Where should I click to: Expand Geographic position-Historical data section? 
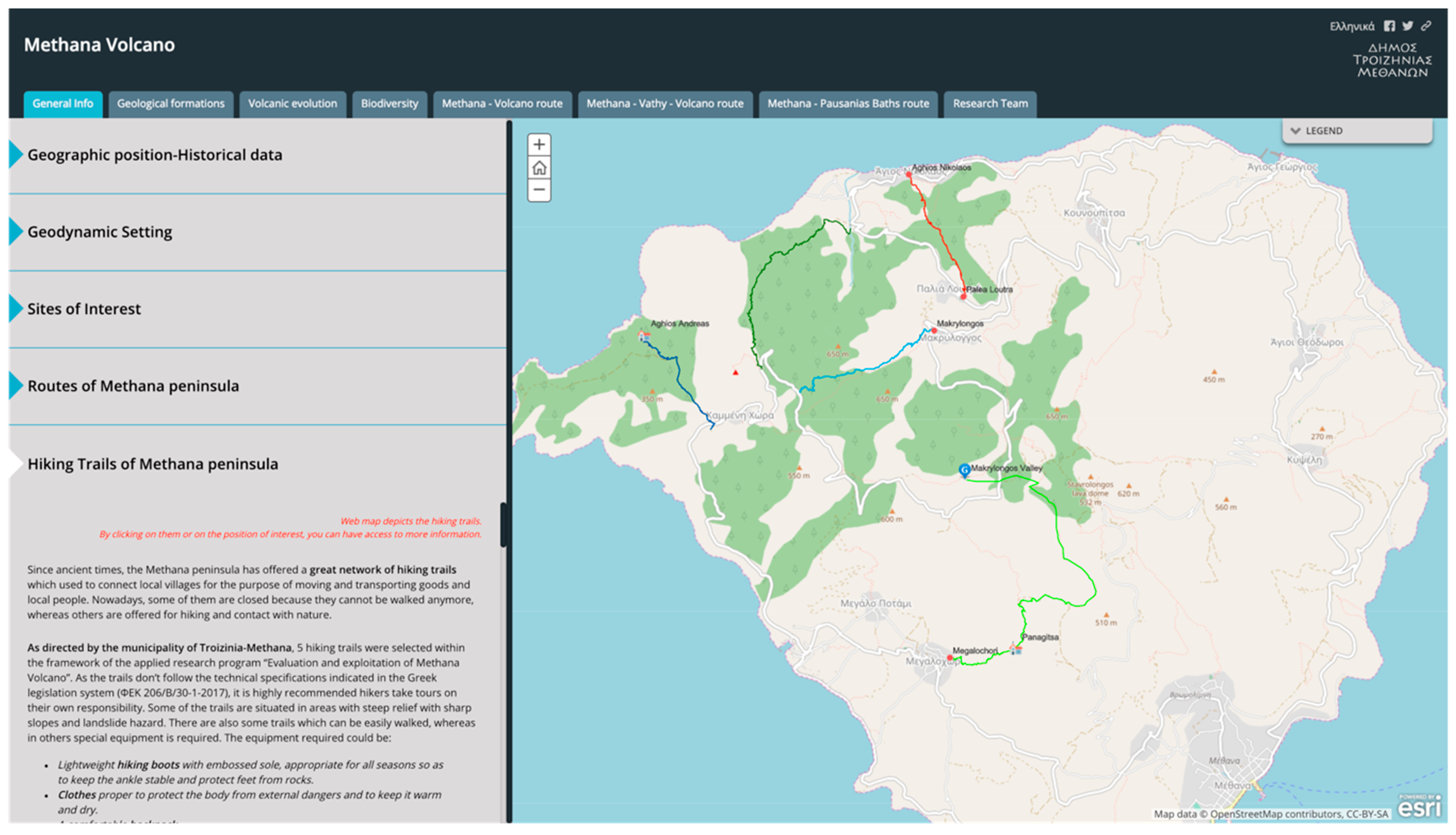(155, 155)
